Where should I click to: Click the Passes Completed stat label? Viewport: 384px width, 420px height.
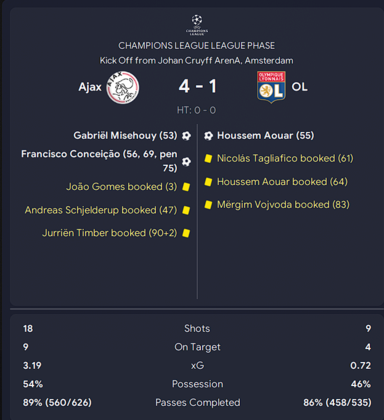197,403
